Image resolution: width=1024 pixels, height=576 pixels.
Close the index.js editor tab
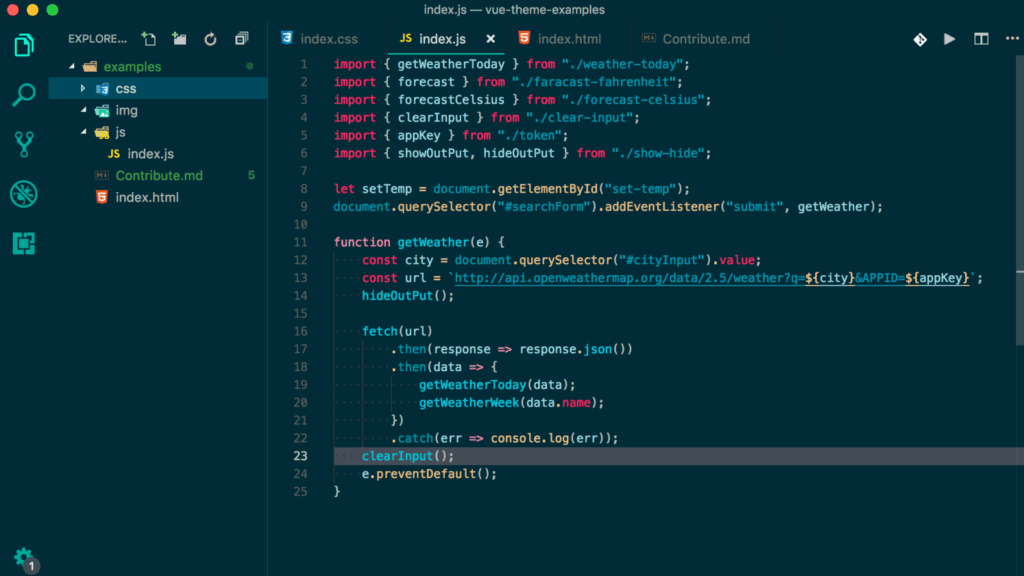click(x=490, y=39)
